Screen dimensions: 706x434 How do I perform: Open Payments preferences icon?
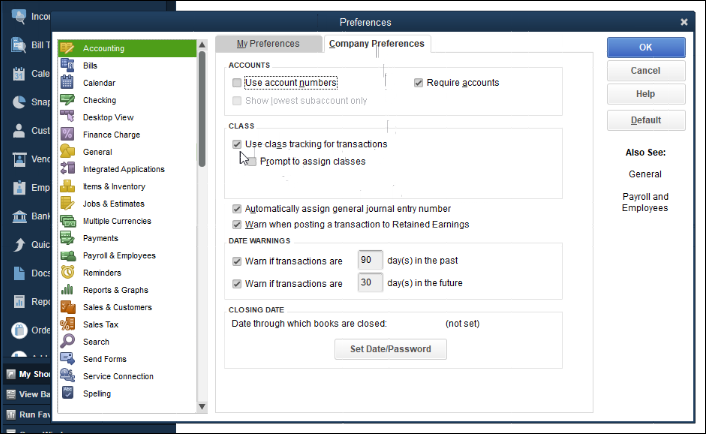click(x=68, y=238)
